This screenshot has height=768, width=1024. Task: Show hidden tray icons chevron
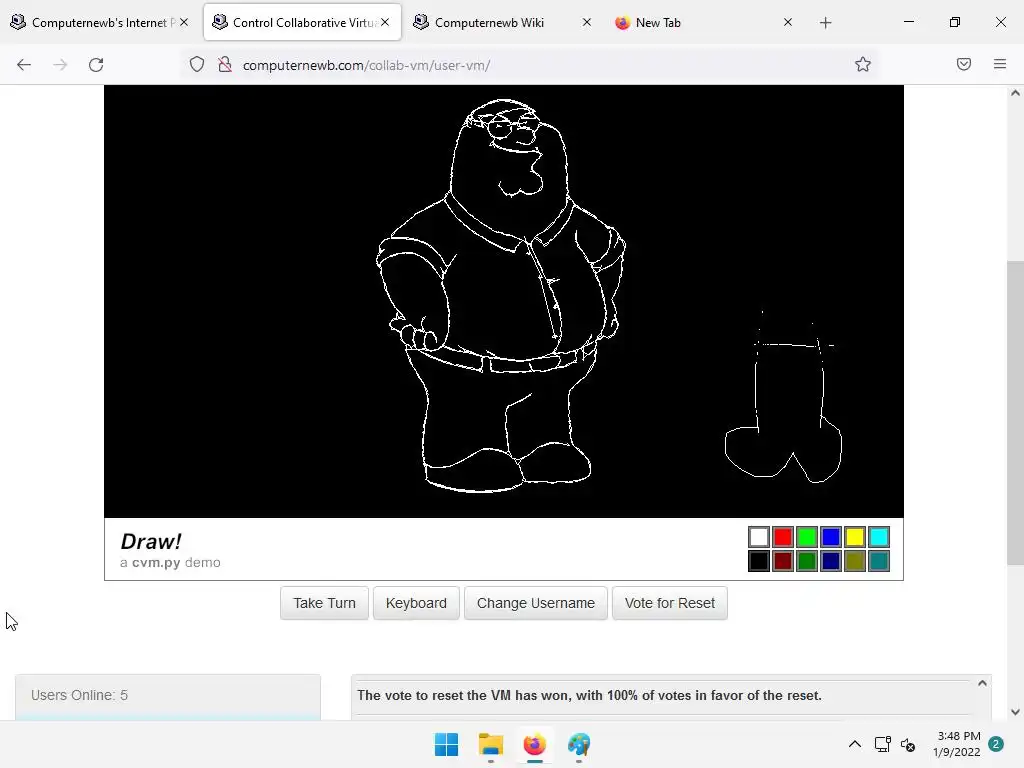854,744
